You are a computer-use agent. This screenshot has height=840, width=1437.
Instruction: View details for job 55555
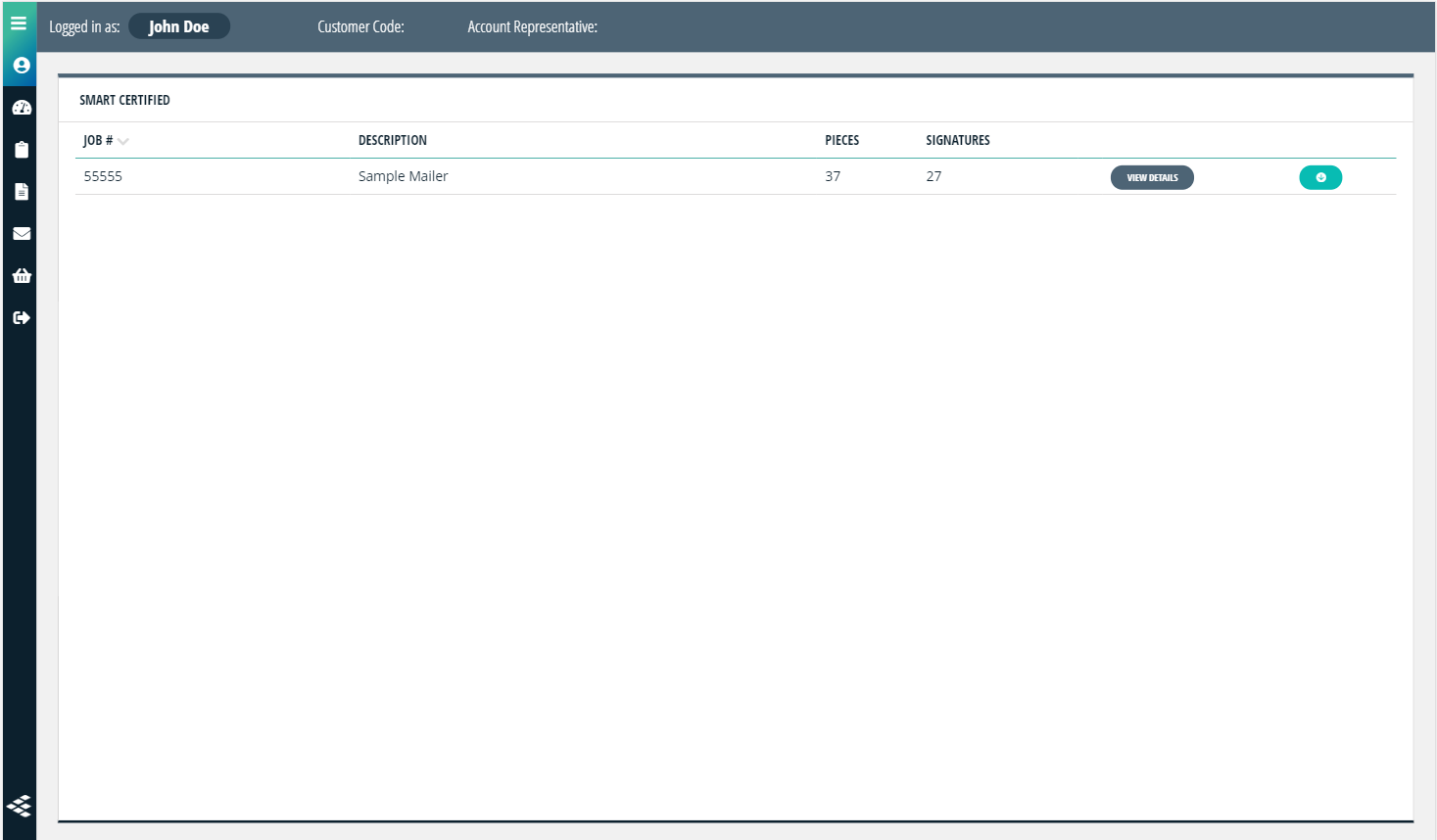[1152, 177]
